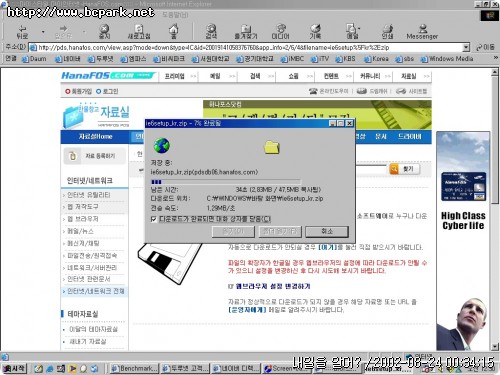Select the 웹 브라우저 category

point(83,219)
